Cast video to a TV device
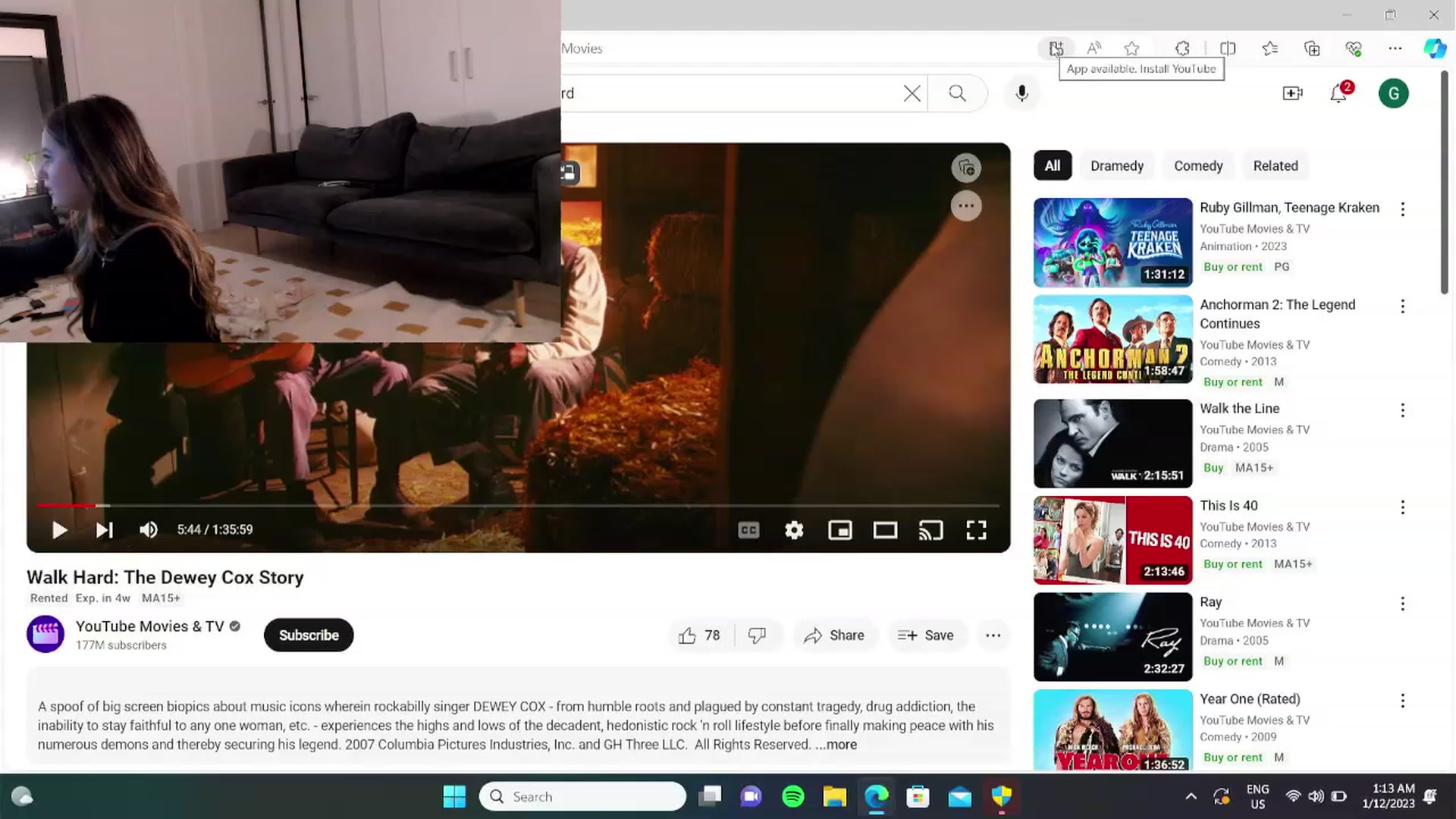 coord(930,530)
